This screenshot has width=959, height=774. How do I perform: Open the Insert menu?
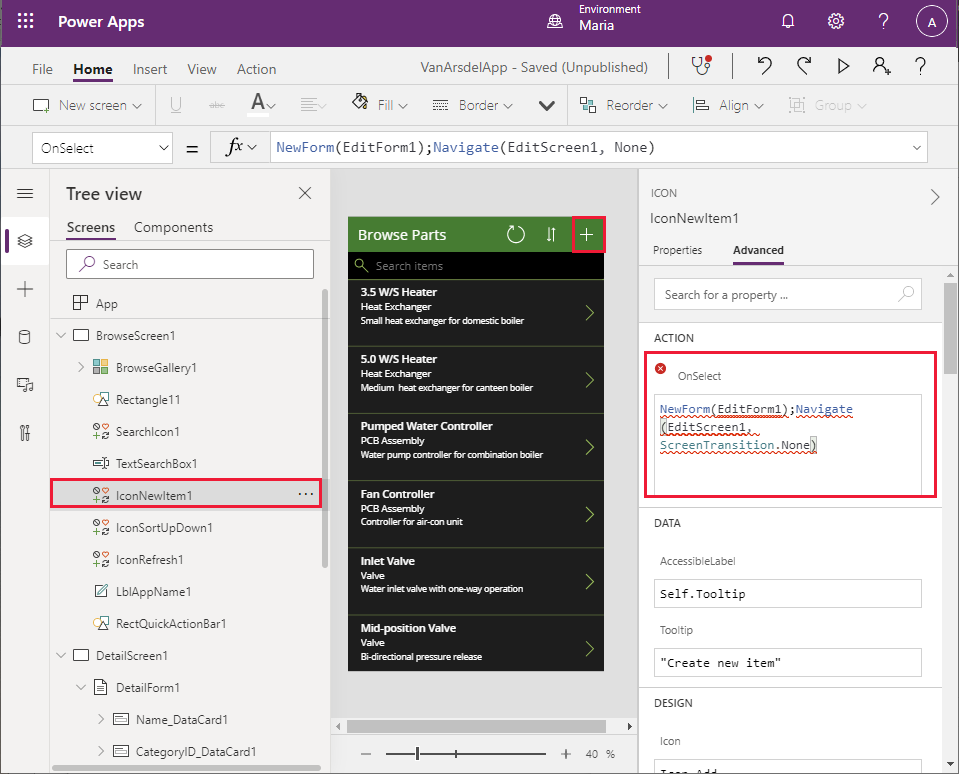point(150,69)
